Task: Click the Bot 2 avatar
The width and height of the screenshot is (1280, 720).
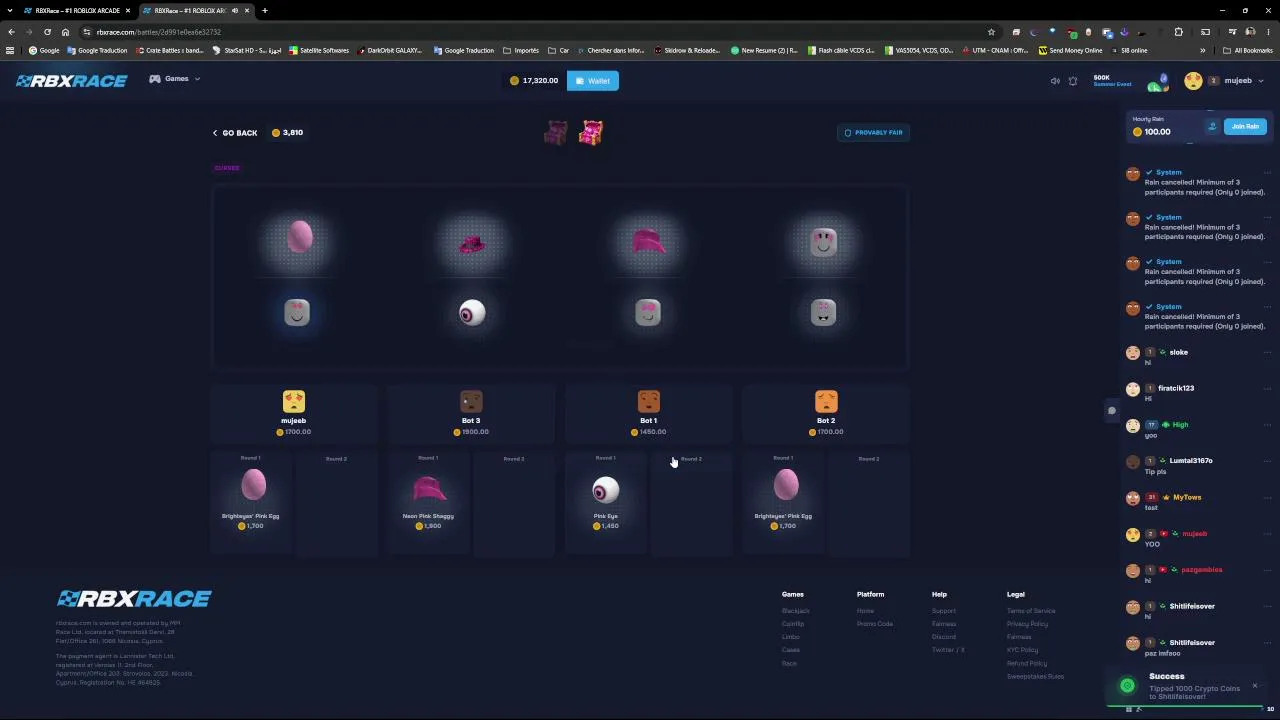Action: (826, 401)
